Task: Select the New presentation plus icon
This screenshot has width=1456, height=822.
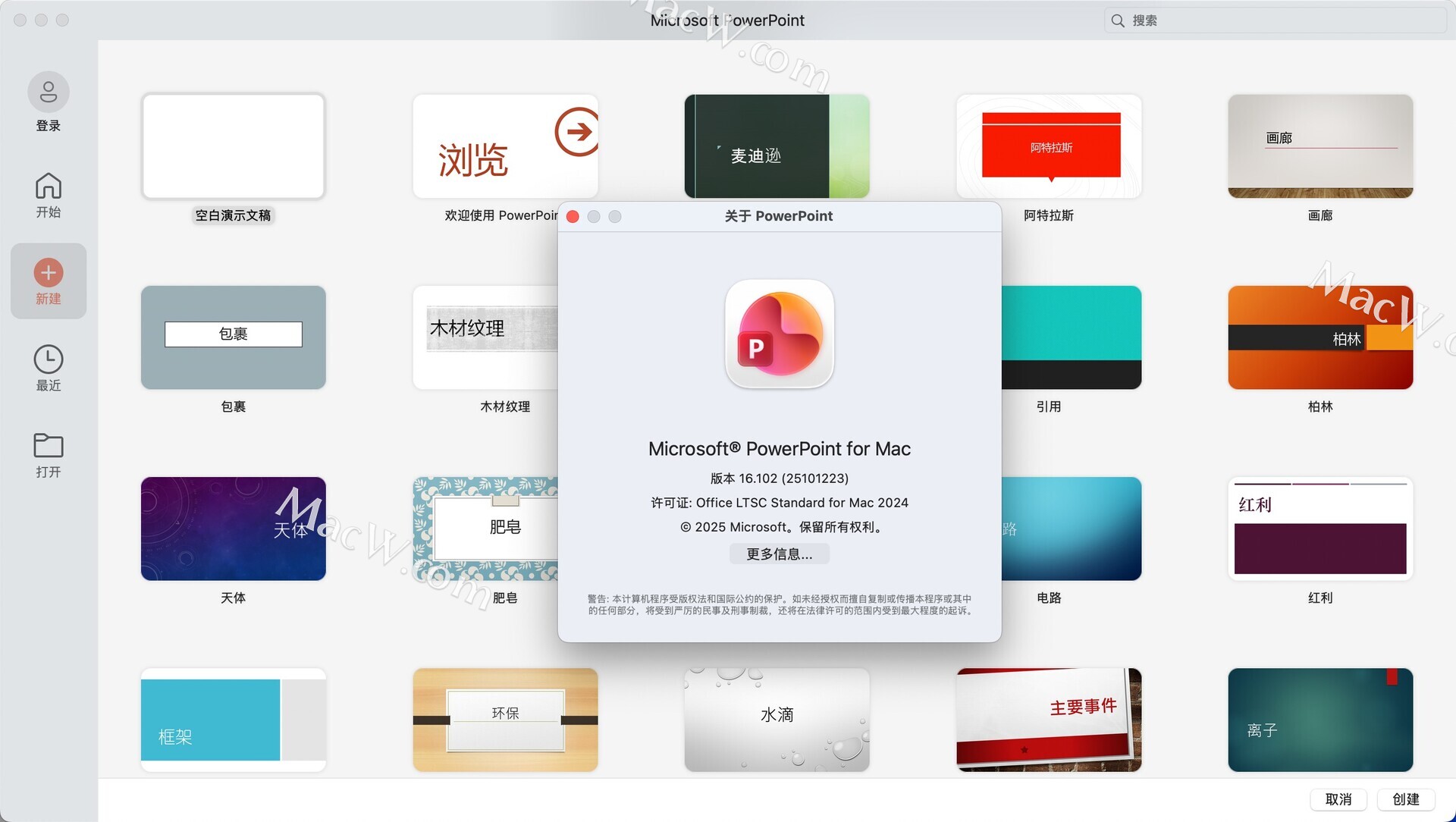Action: [x=49, y=272]
